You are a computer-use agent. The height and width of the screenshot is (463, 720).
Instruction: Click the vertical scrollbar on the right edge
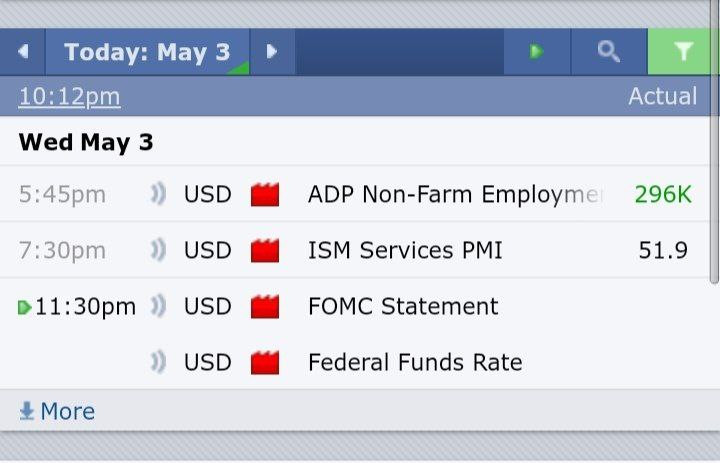click(x=714, y=150)
